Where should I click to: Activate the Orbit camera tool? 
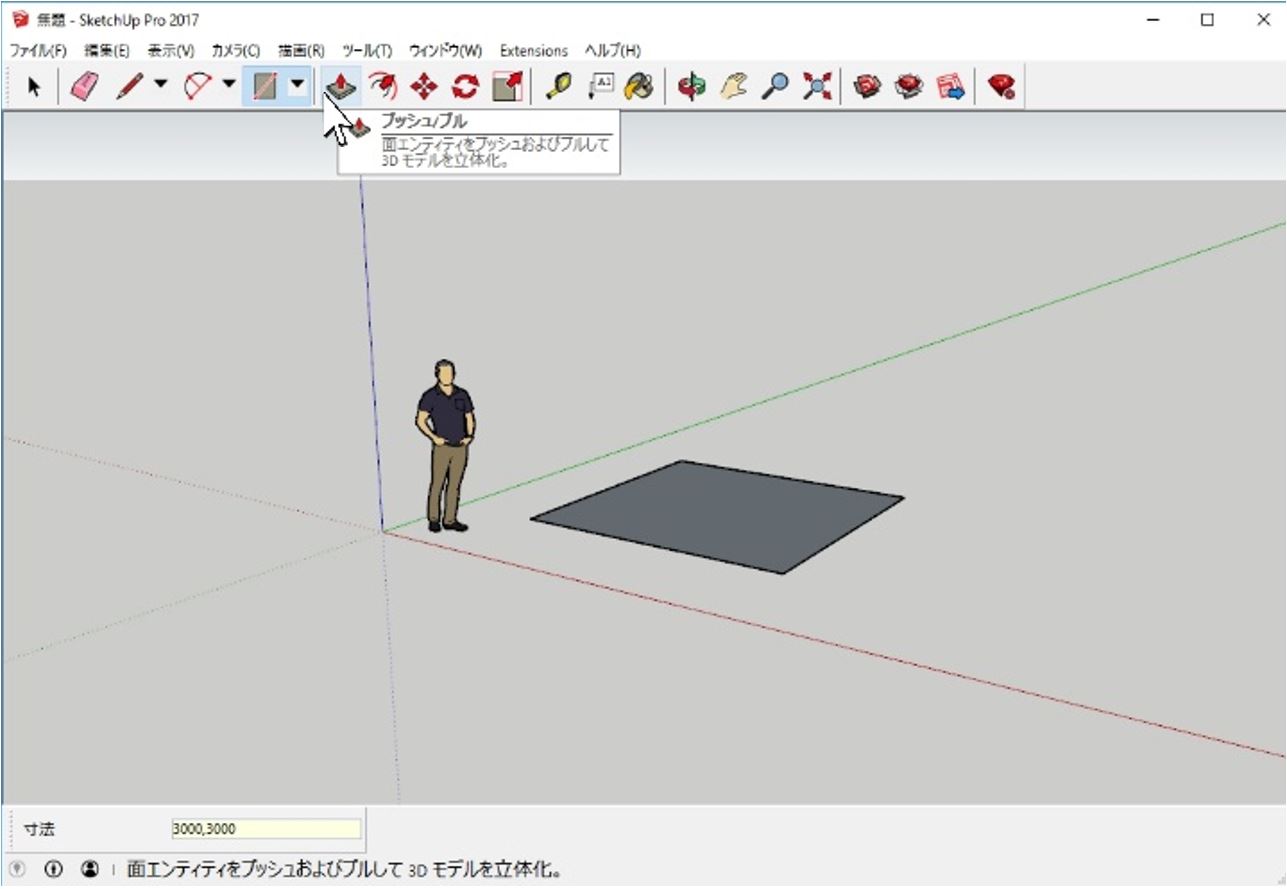pos(691,87)
